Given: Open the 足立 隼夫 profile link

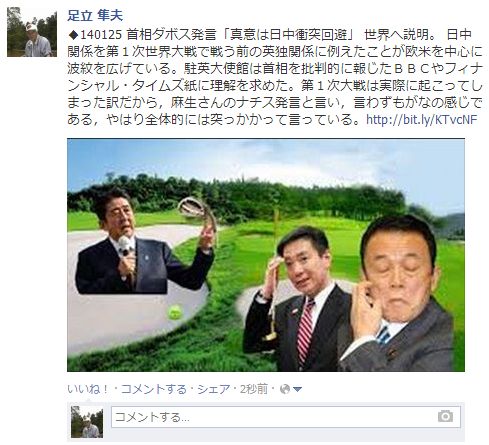Looking at the screenshot, I should point(95,15).
